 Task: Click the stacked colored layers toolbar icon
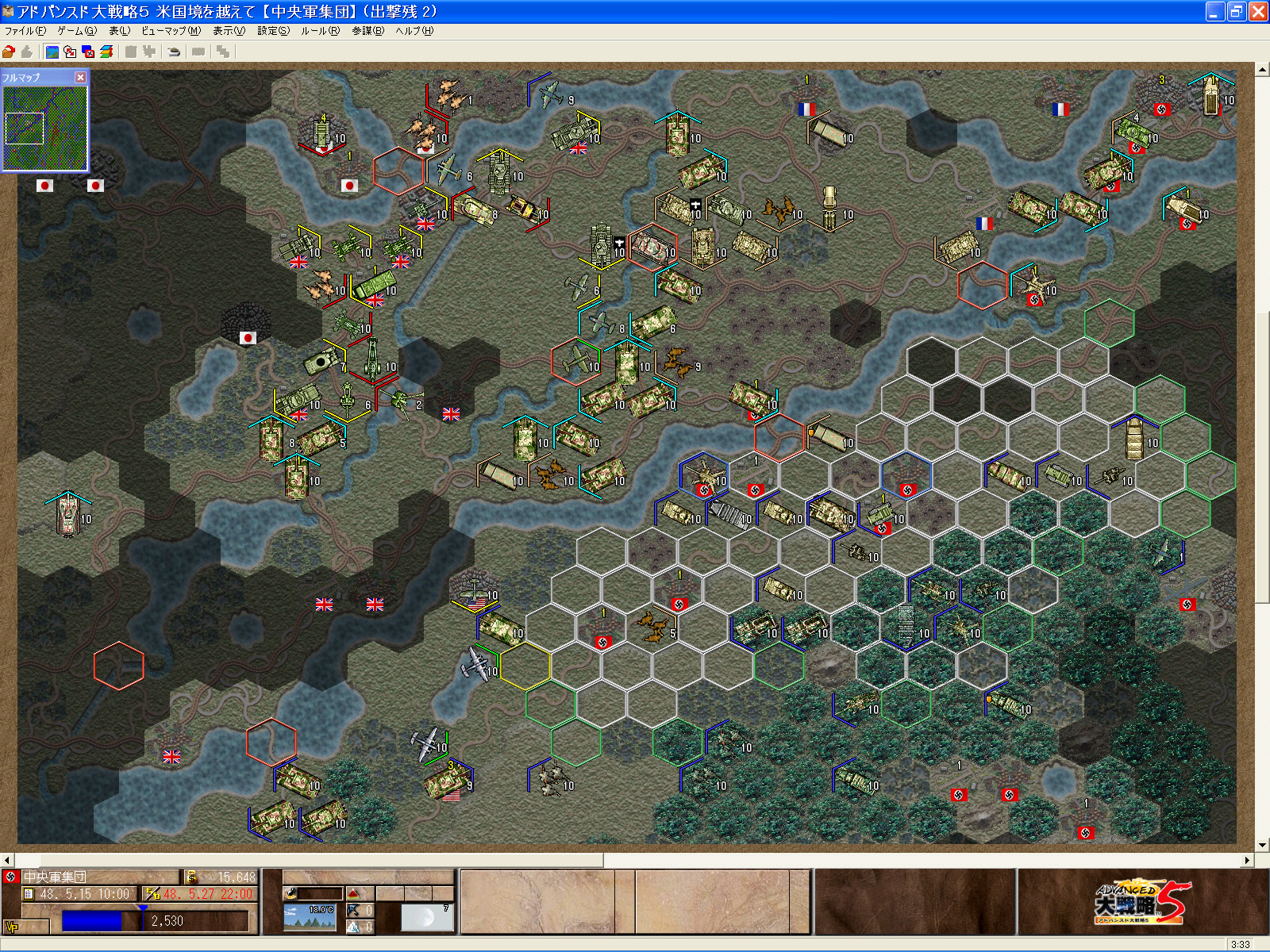pos(106,52)
